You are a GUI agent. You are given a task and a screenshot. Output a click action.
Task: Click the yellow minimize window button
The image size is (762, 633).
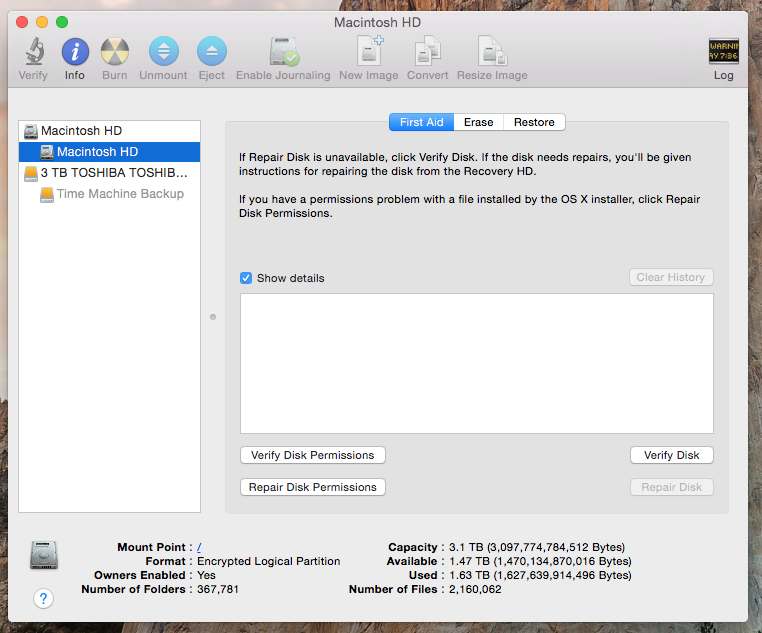click(42, 22)
